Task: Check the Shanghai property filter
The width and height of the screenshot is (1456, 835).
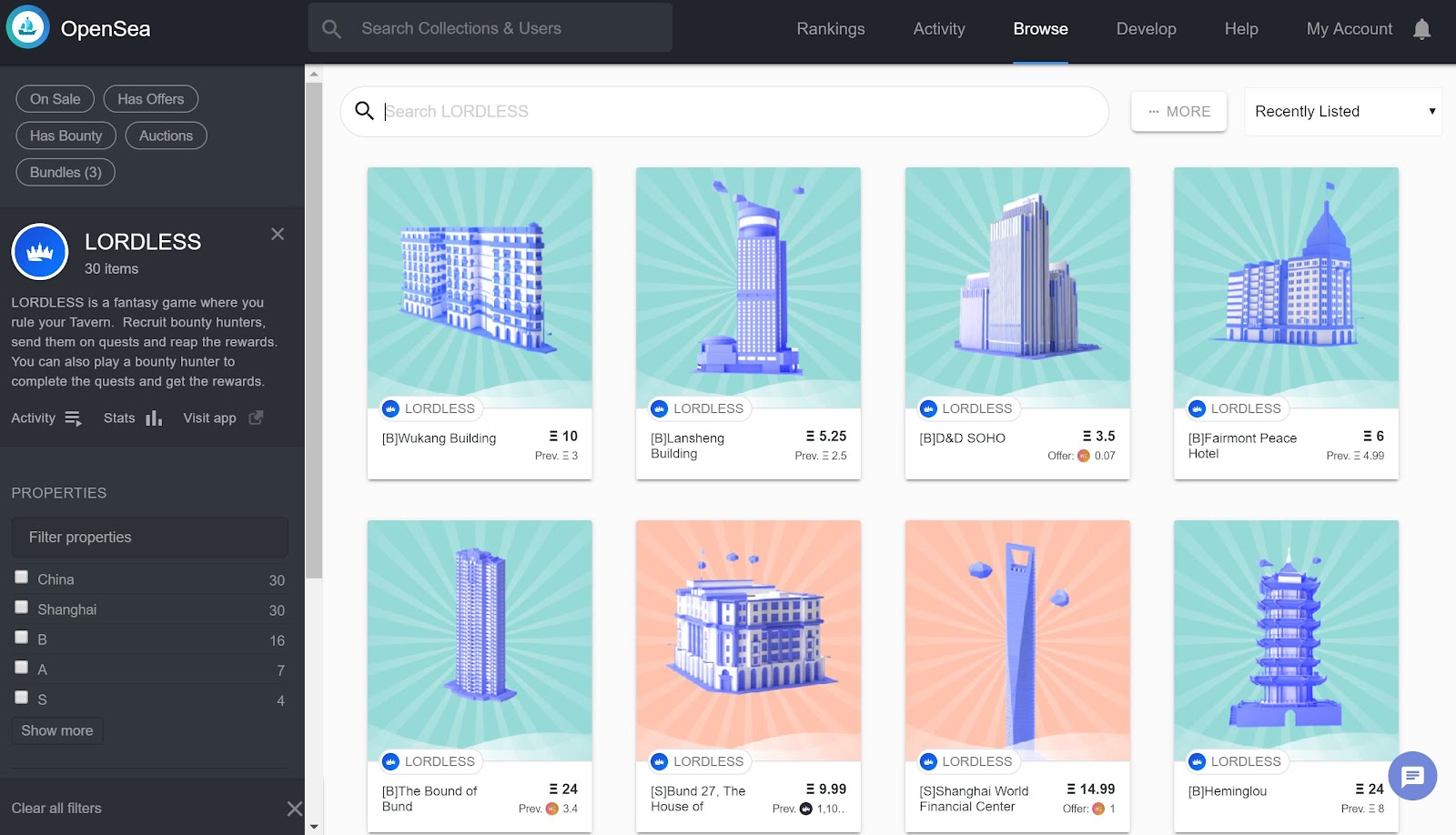Action: (22, 608)
